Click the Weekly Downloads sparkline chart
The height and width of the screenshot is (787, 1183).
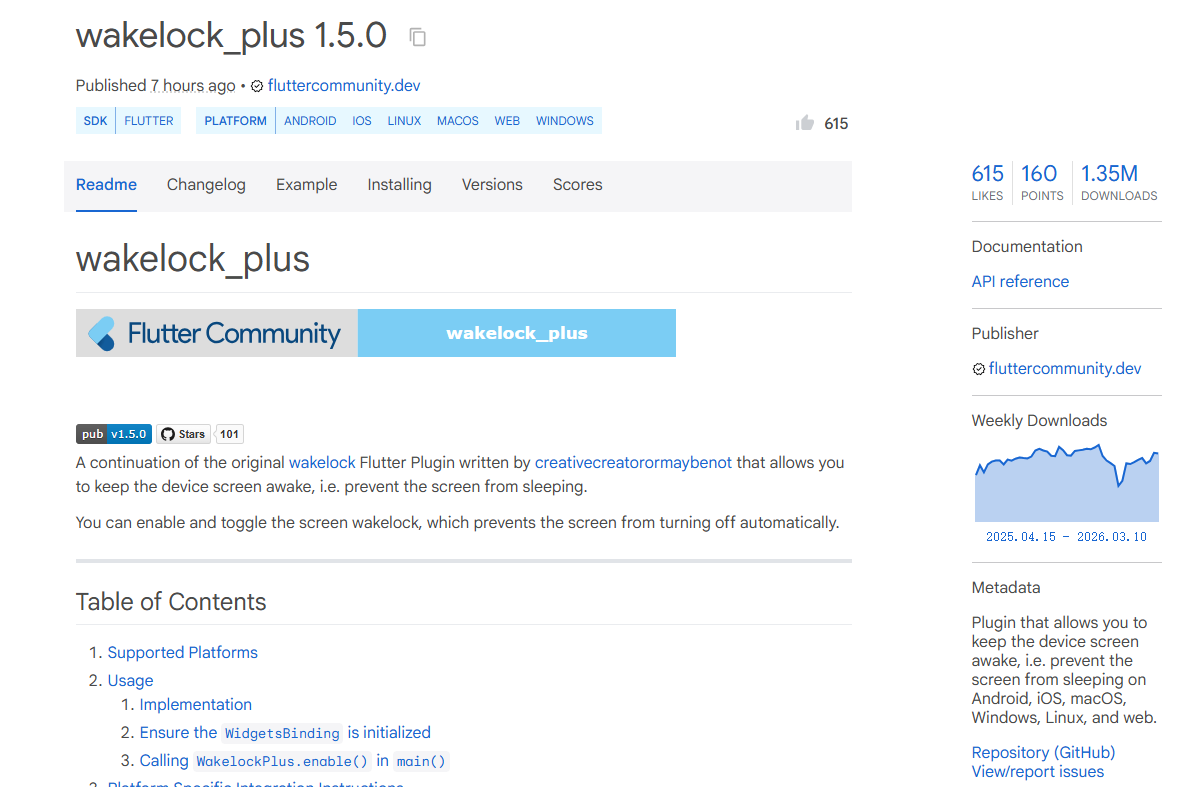click(x=1066, y=483)
